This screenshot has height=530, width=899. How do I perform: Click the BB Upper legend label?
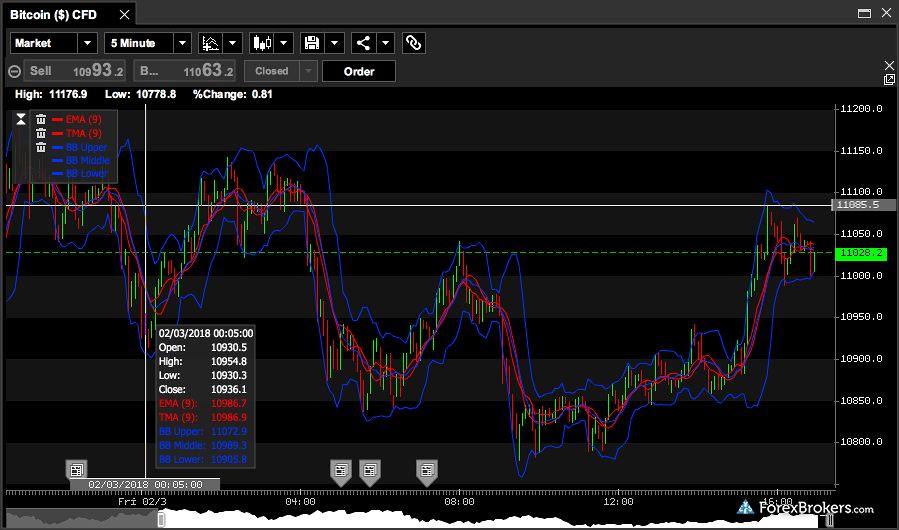pos(87,147)
